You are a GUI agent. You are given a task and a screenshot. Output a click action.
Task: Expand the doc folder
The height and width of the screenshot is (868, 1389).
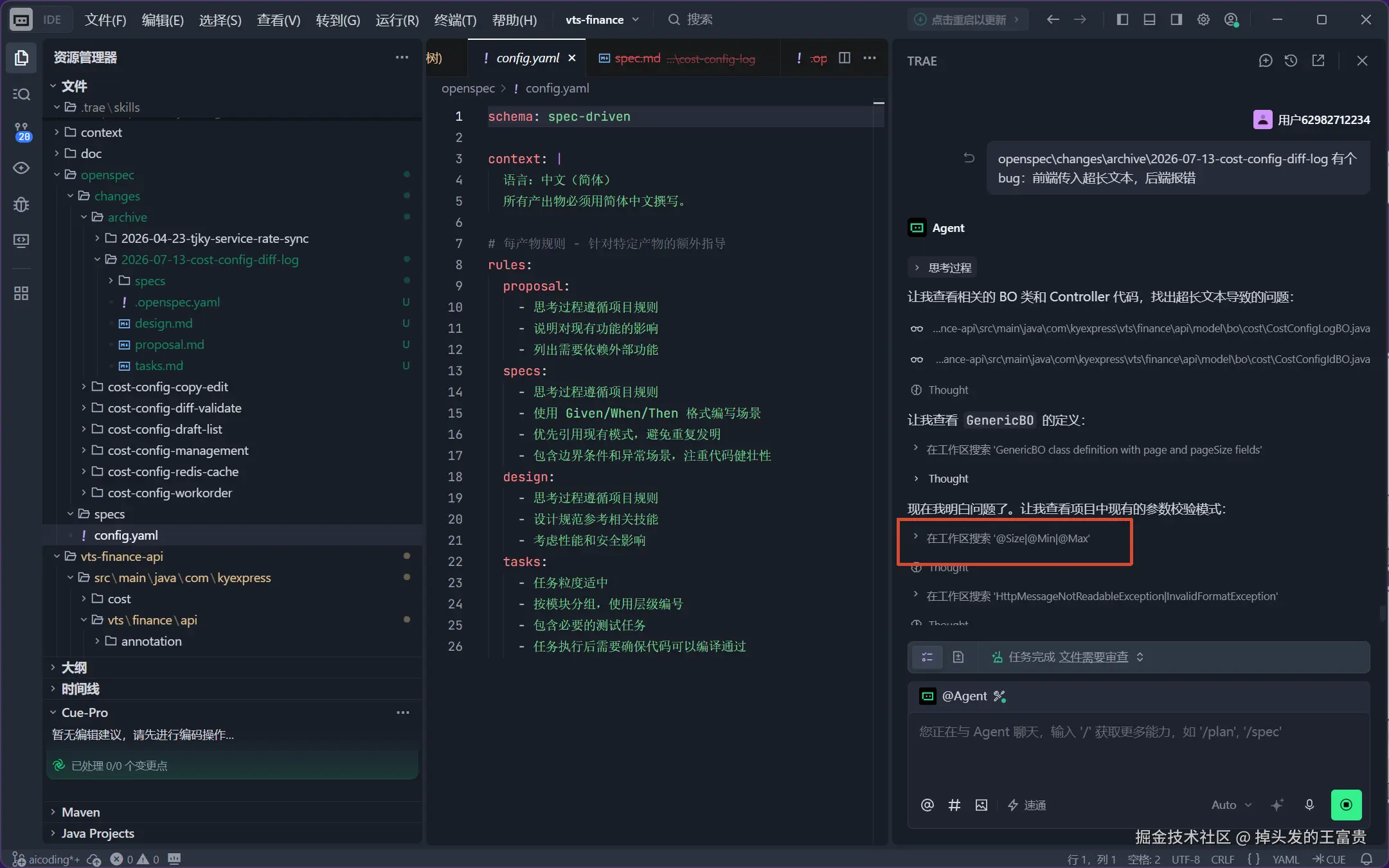coord(91,154)
